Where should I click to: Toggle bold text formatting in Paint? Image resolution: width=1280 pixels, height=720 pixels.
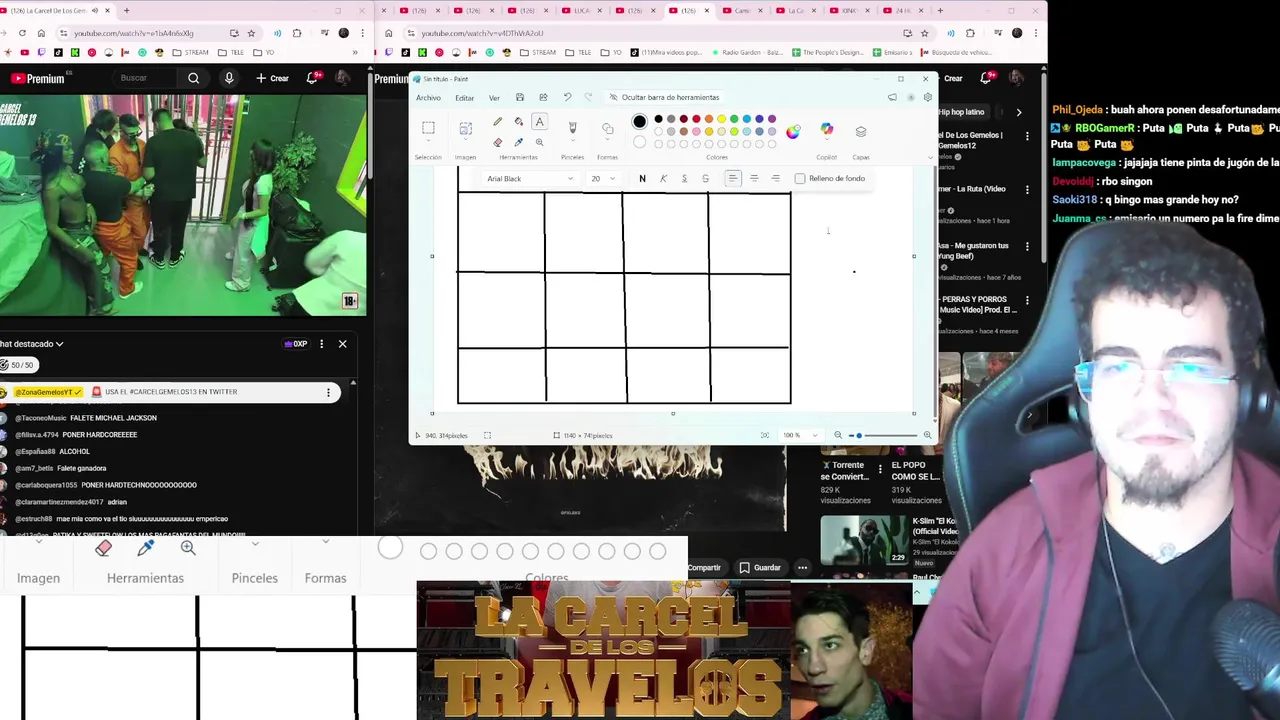click(642, 179)
